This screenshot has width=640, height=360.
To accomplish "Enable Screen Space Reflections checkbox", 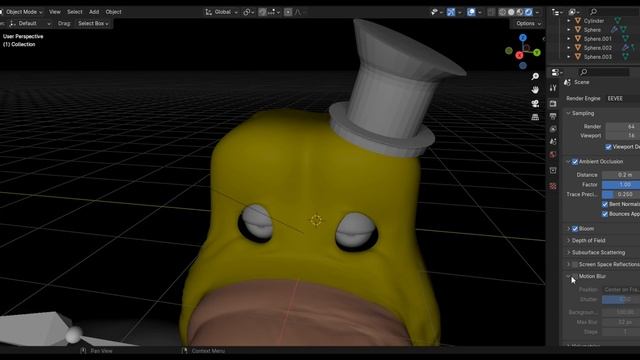I will click(x=575, y=264).
